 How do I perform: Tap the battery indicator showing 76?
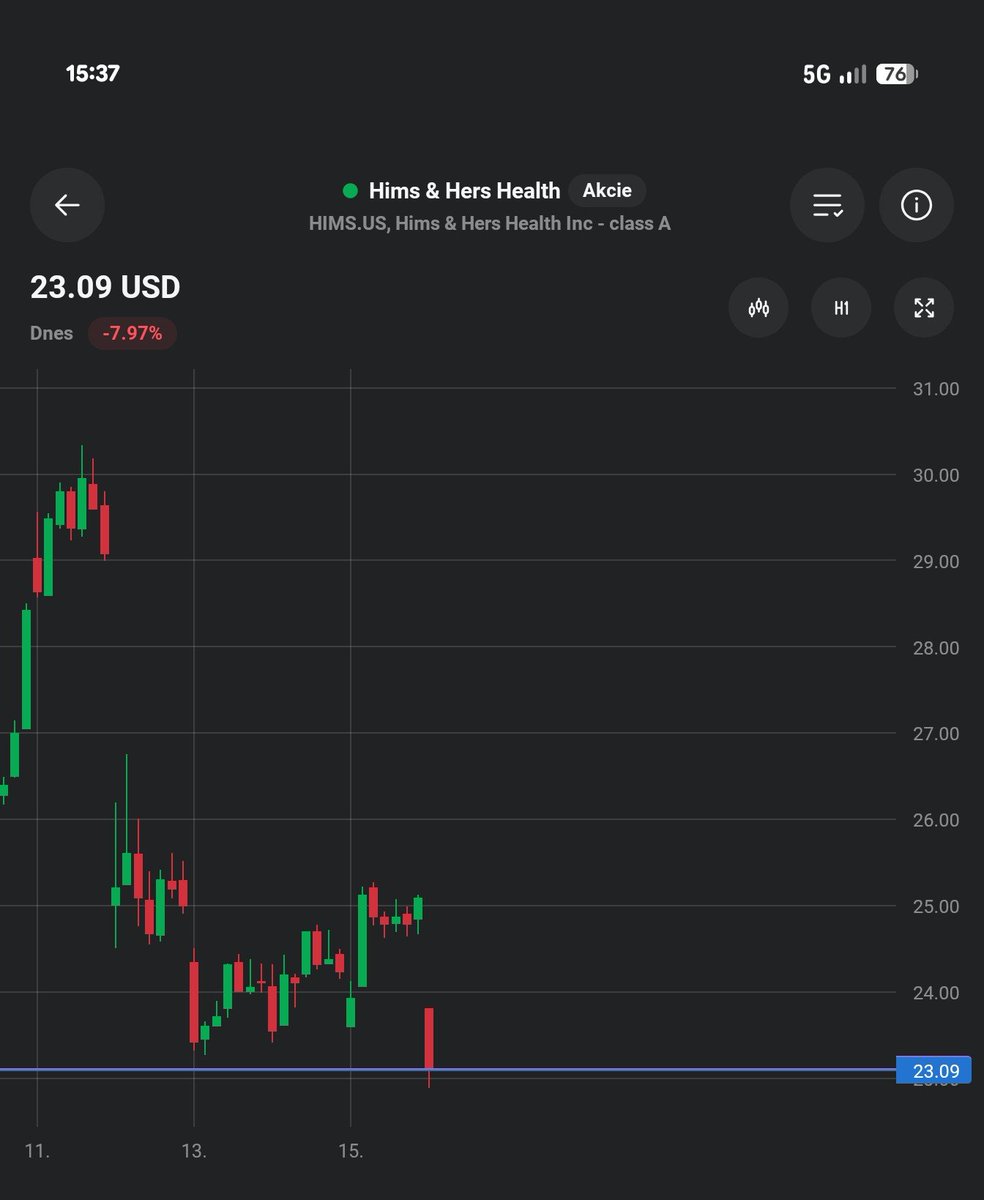897,74
